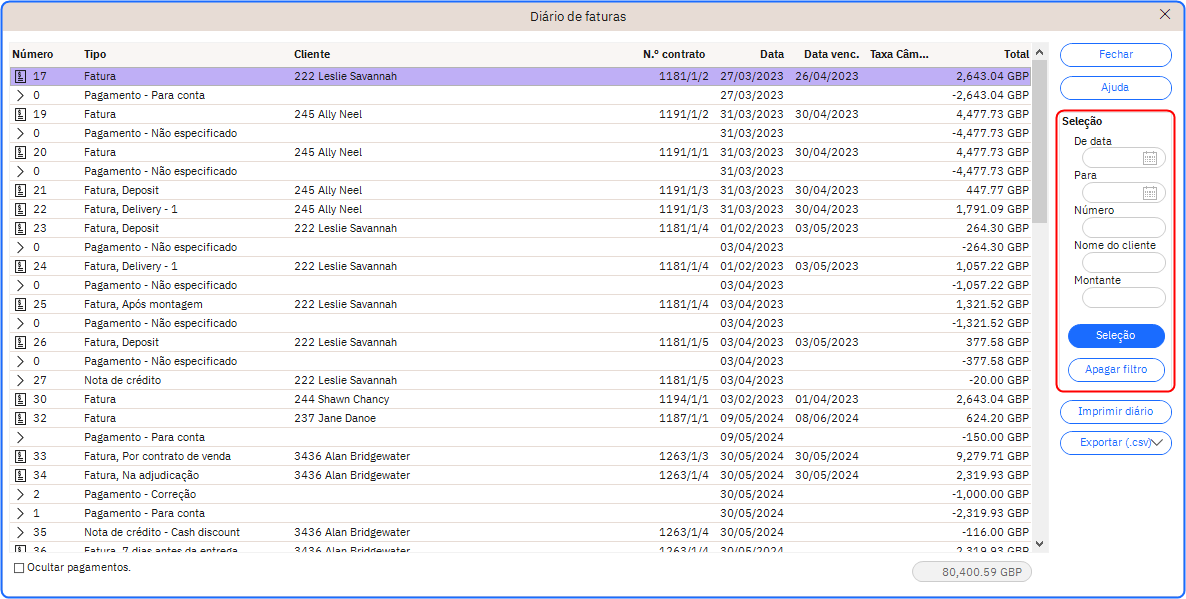1186x599 pixels.
Task: Focus the Nome do cliente input field
Action: (x=1124, y=263)
